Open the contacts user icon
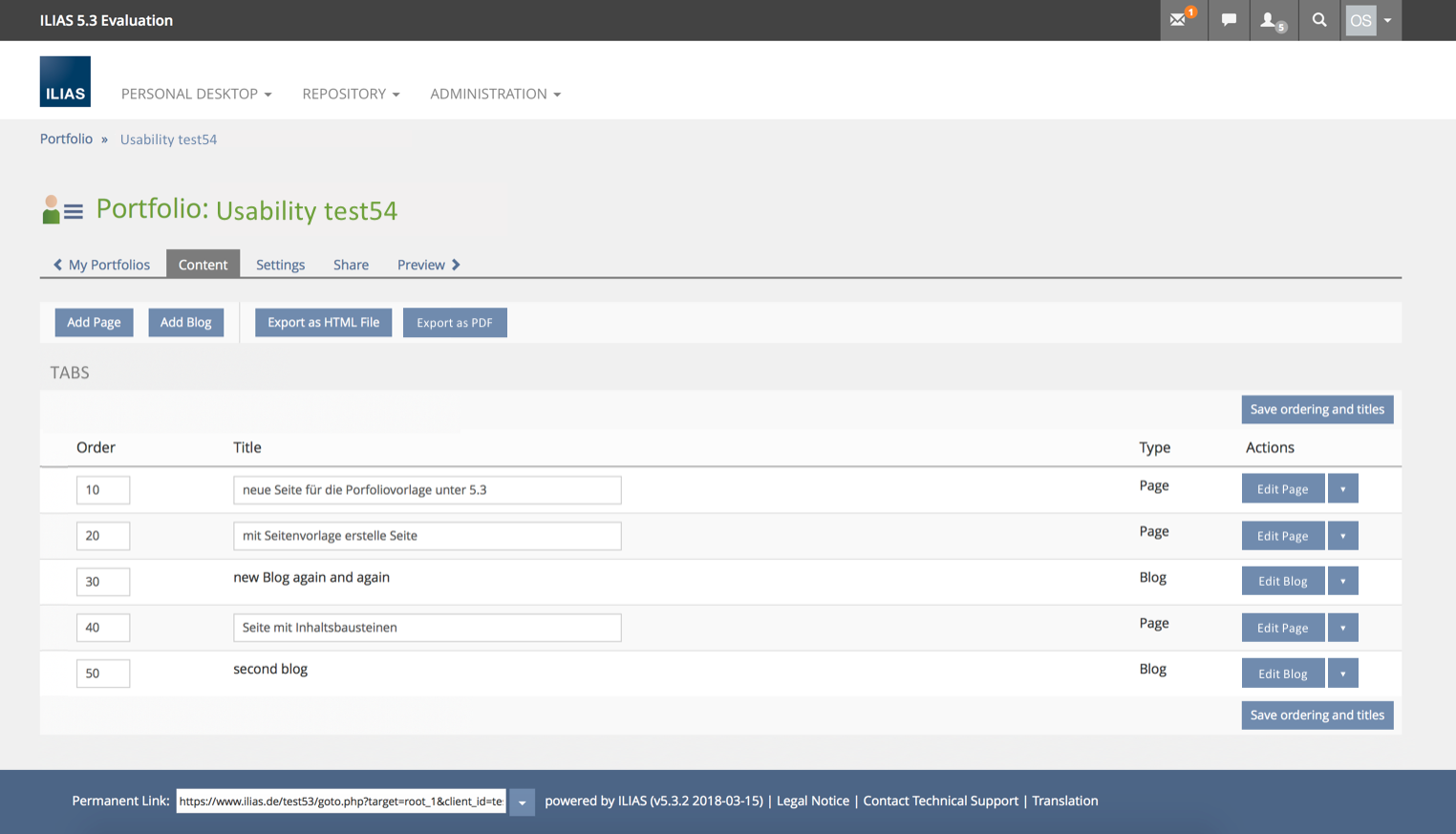Viewport: 1456px width, 834px height. pos(1271,20)
